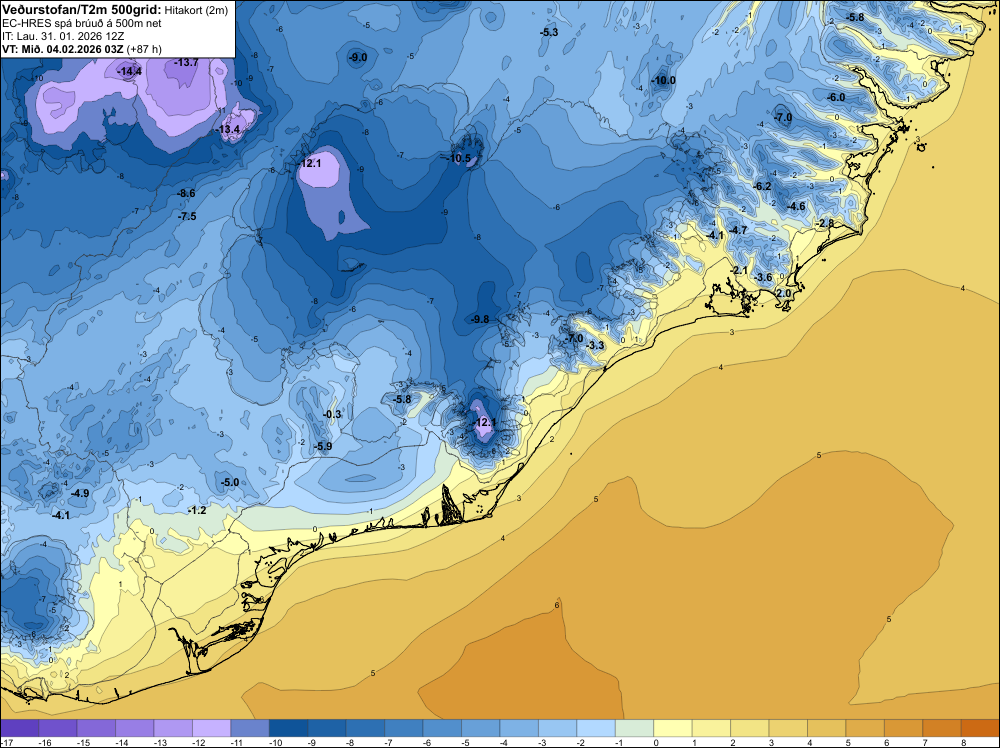Click the "VT: Mið. 04.02.2026 03Z" valid time
Image resolution: width=1000 pixels, height=748 pixels.
pos(63,49)
